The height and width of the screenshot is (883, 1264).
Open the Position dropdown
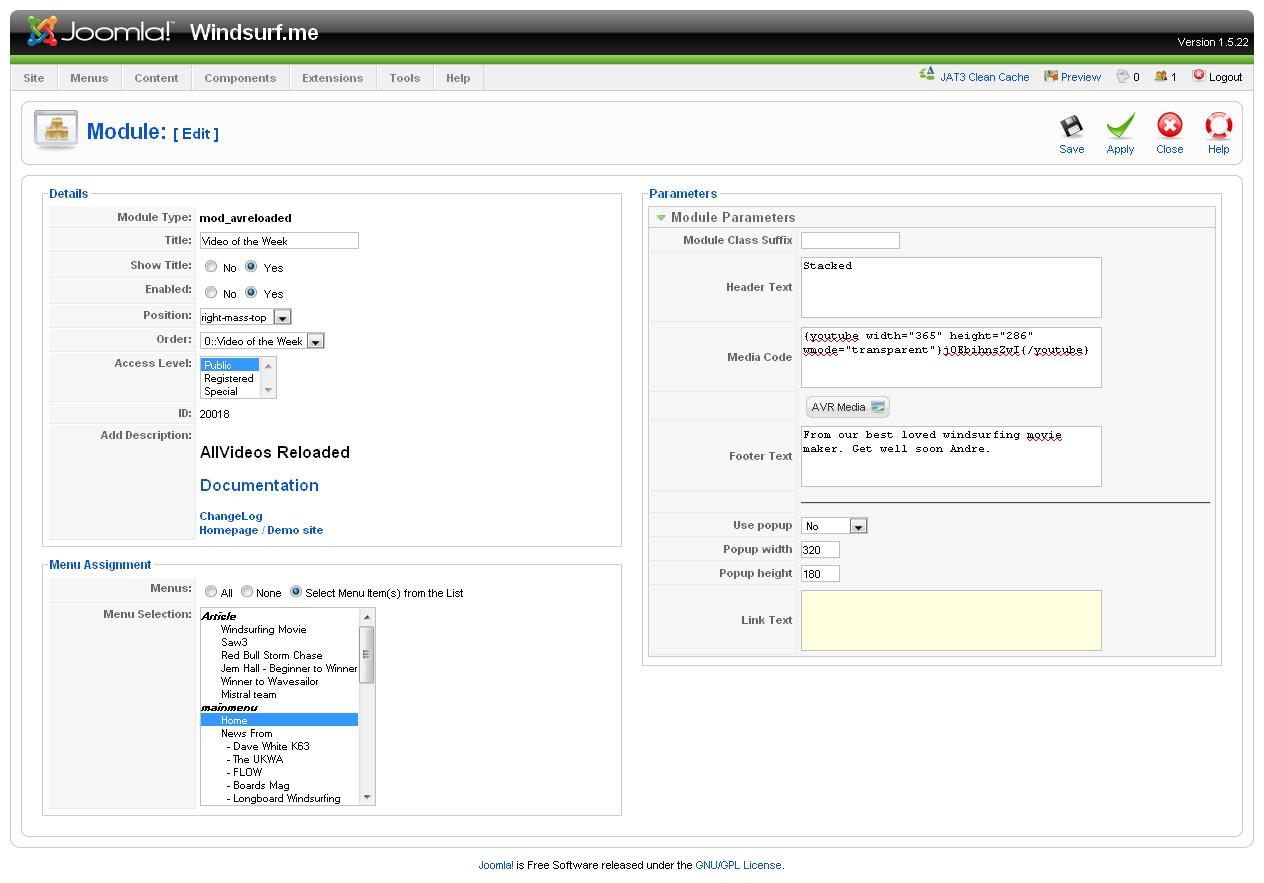point(282,317)
